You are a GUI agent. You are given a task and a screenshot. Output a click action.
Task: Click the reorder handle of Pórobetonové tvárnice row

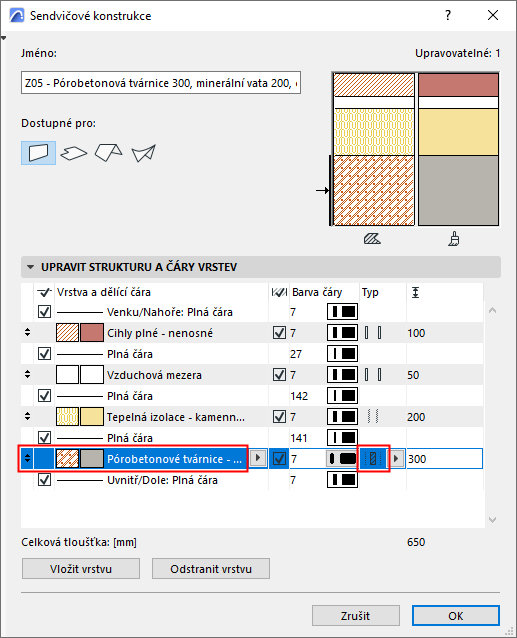[x=27, y=459]
